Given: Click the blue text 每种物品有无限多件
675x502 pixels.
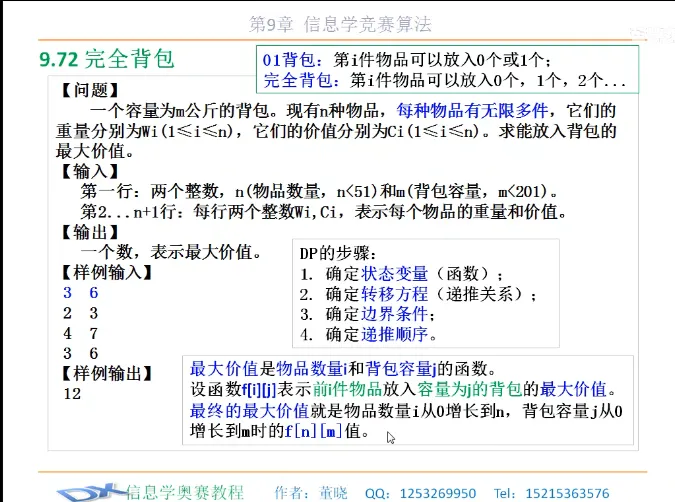Looking at the screenshot, I should pos(481,110).
